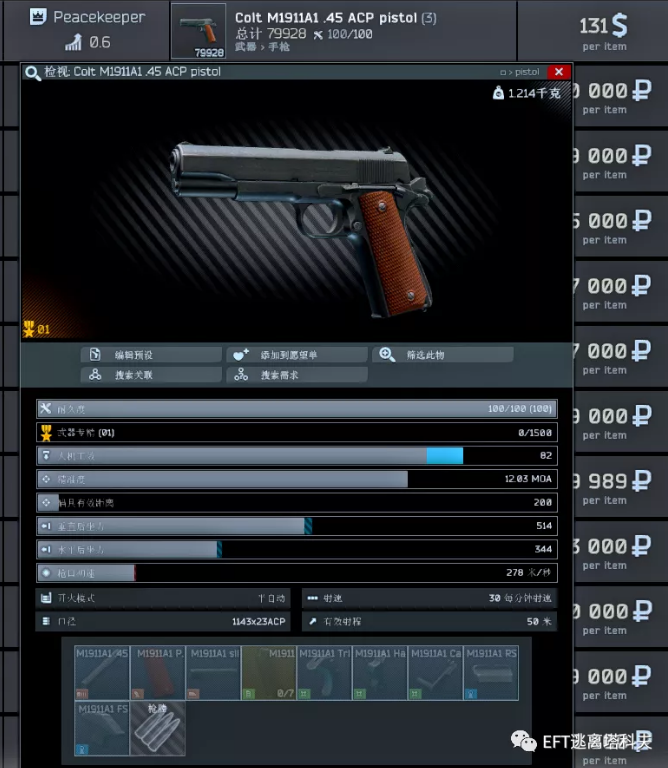Select the M1911A1 P. pistol grip mod slot
Image resolution: width=668 pixels, height=768 pixels.
(158, 673)
